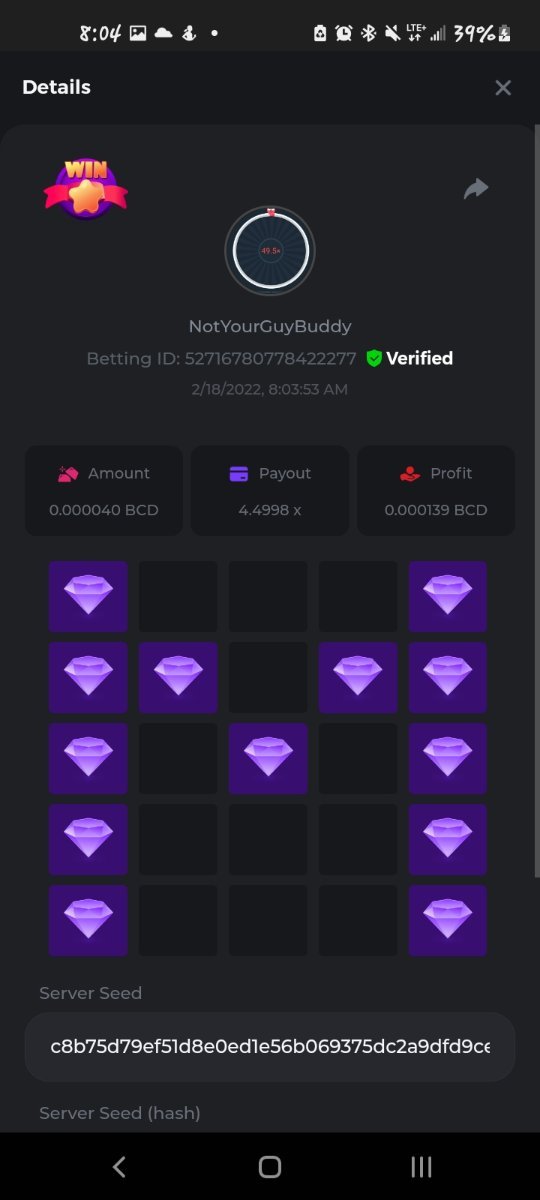
Task: Open NotYourGuyBuddy profile name
Action: point(270,326)
